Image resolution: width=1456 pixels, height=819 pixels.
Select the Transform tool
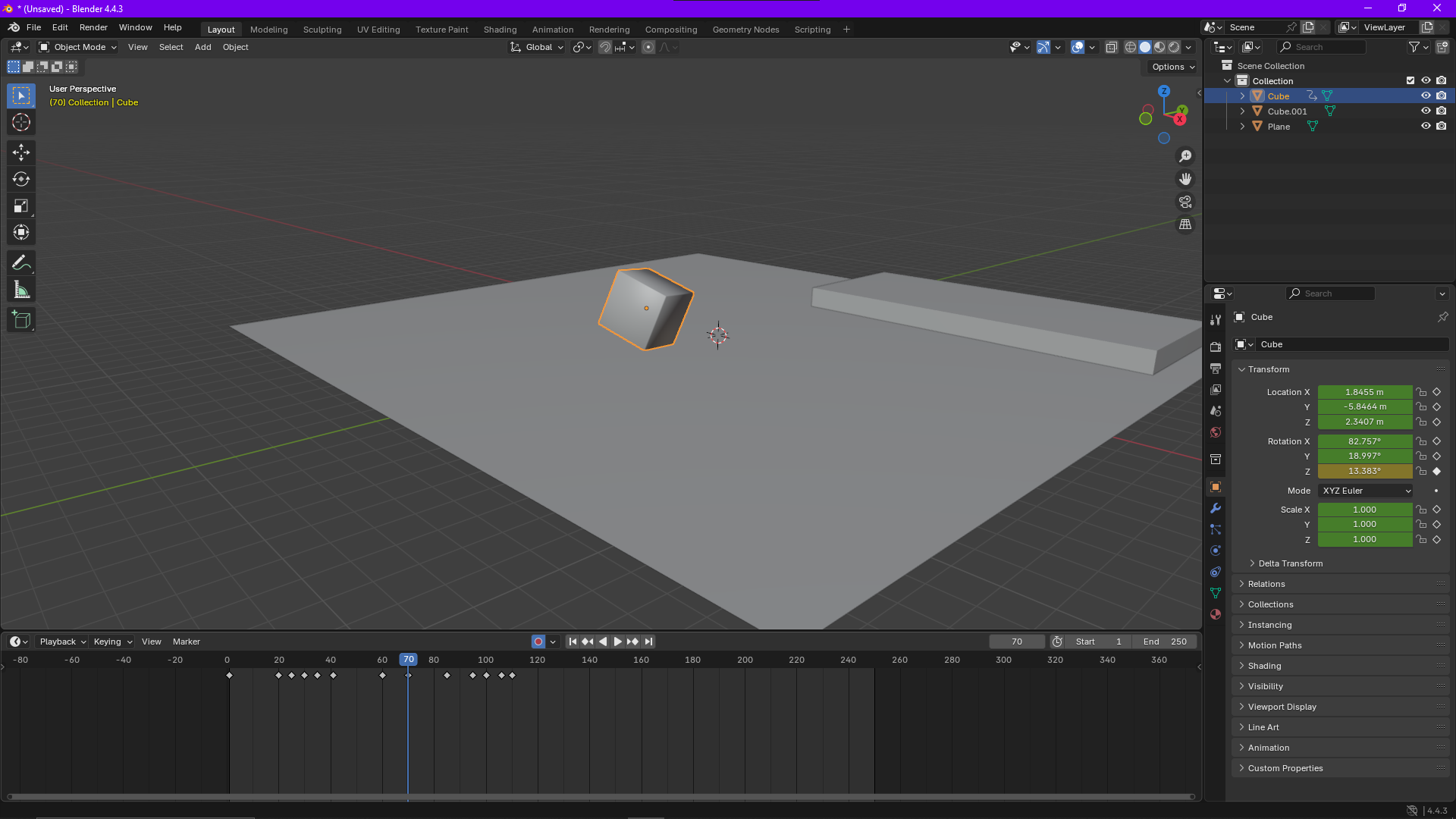[x=21, y=232]
